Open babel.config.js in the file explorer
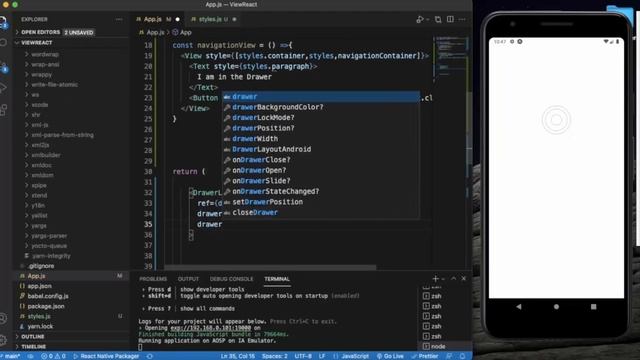The height and width of the screenshot is (360, 640). pos(48,296)
